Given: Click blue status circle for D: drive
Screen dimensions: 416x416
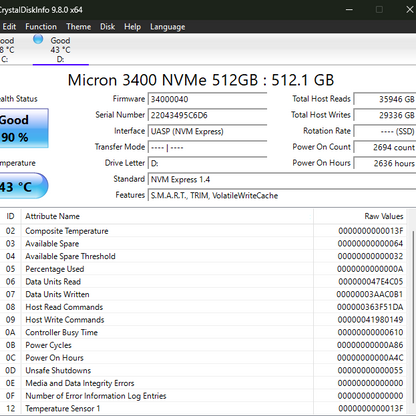Looking at the screenshot, I should point(38,39).
